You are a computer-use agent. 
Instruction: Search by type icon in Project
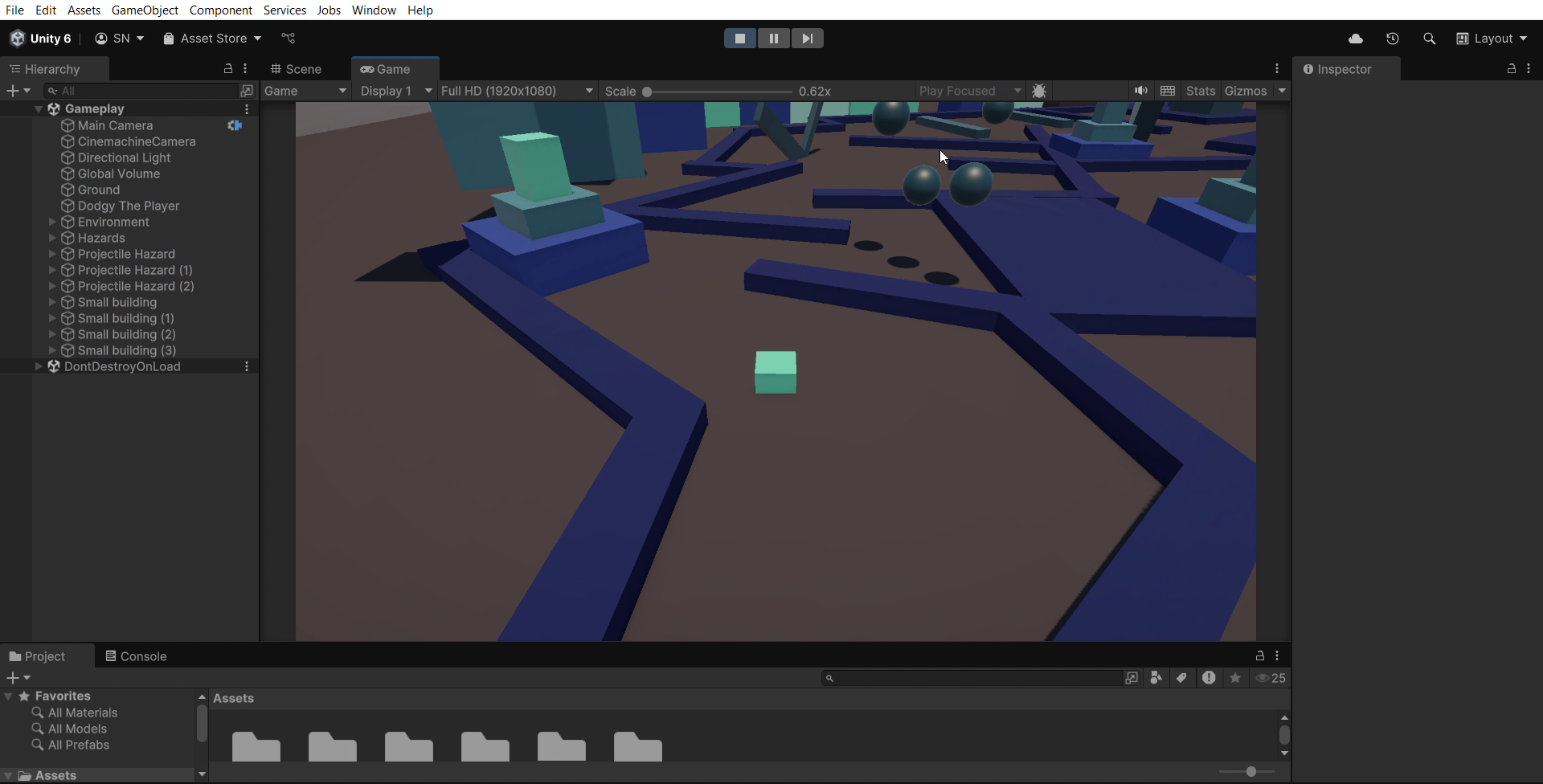pyautogui.click(x=1156, y=678)
